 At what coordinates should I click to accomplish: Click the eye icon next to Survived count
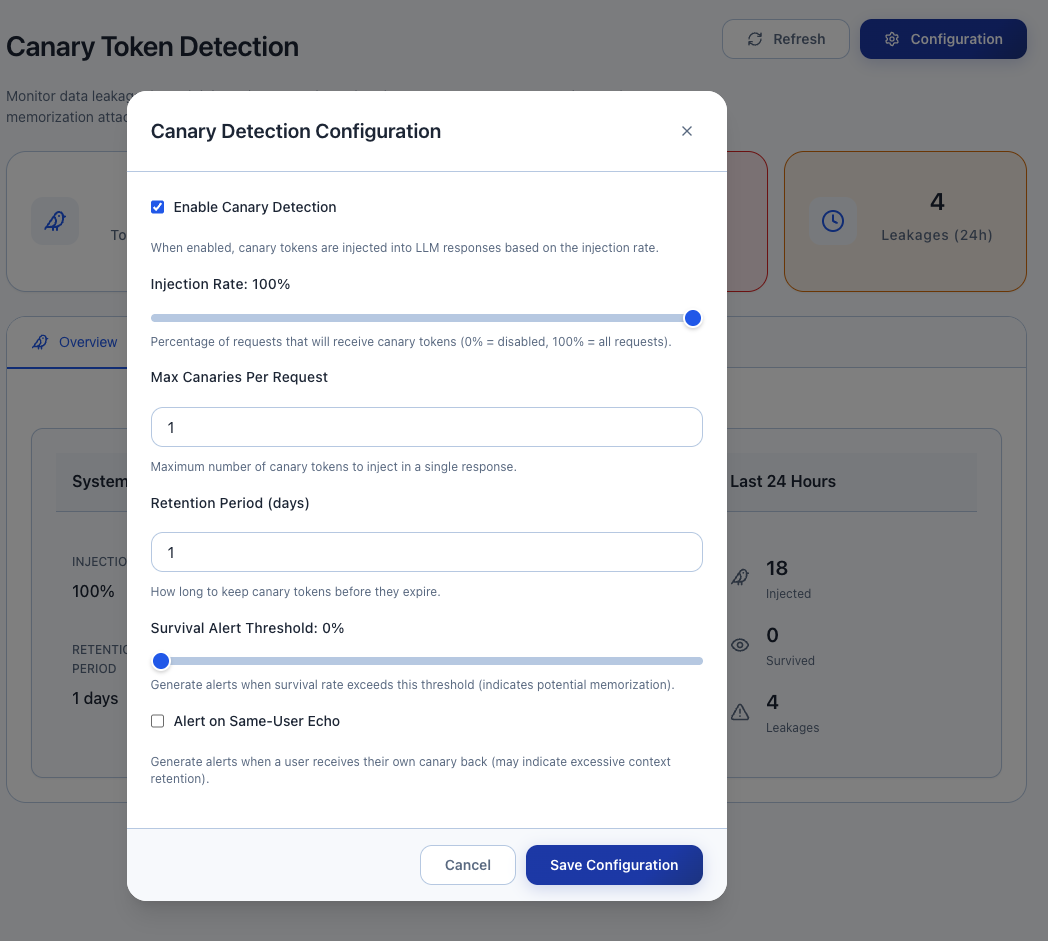click(x=740, y=645)
